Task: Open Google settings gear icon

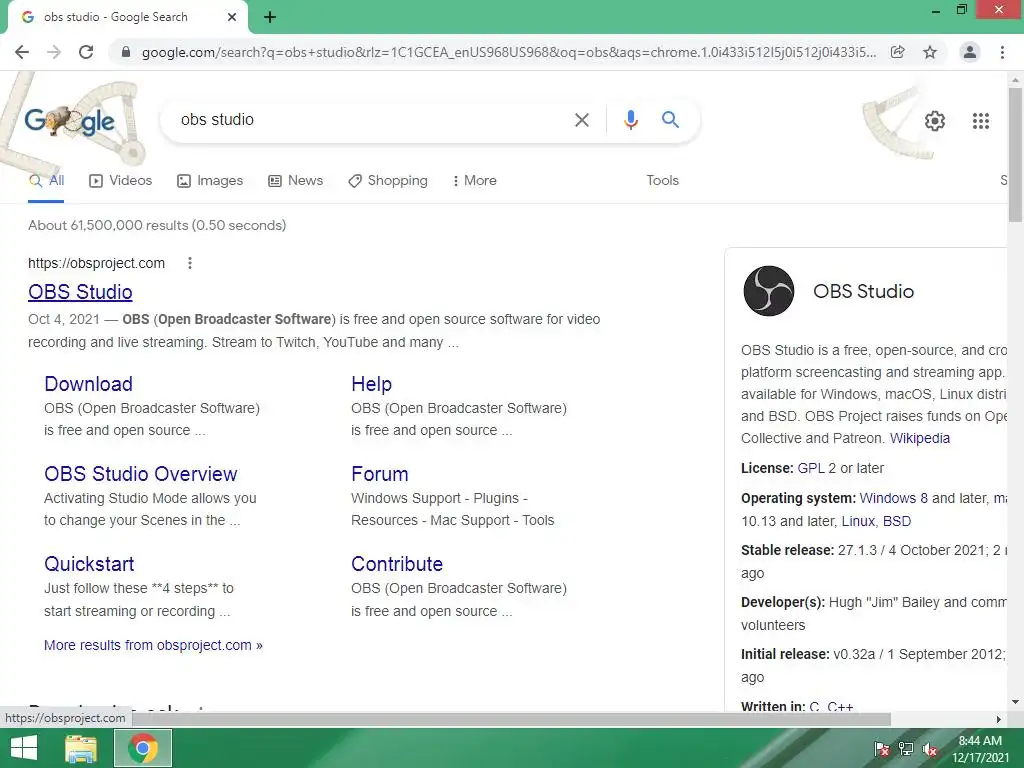Action: coord(935,121)
